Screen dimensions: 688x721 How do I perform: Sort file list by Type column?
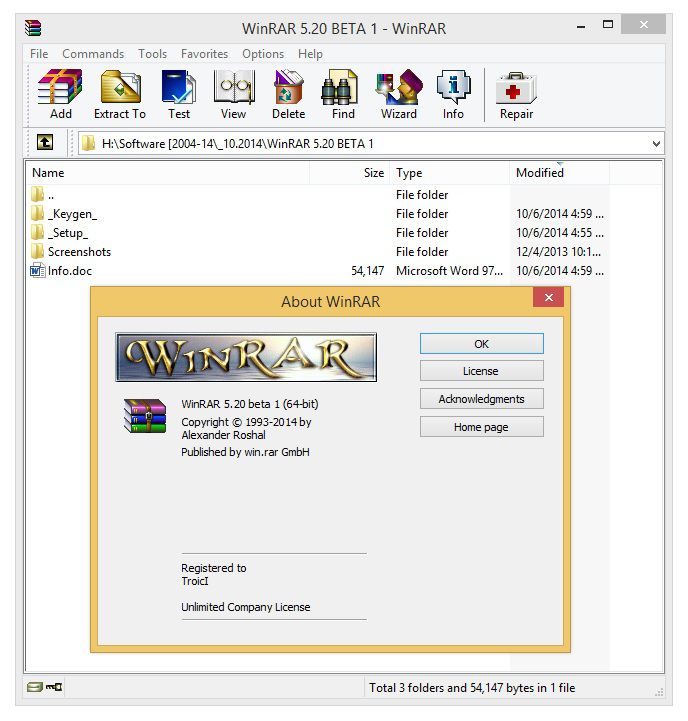coord(450,173)
